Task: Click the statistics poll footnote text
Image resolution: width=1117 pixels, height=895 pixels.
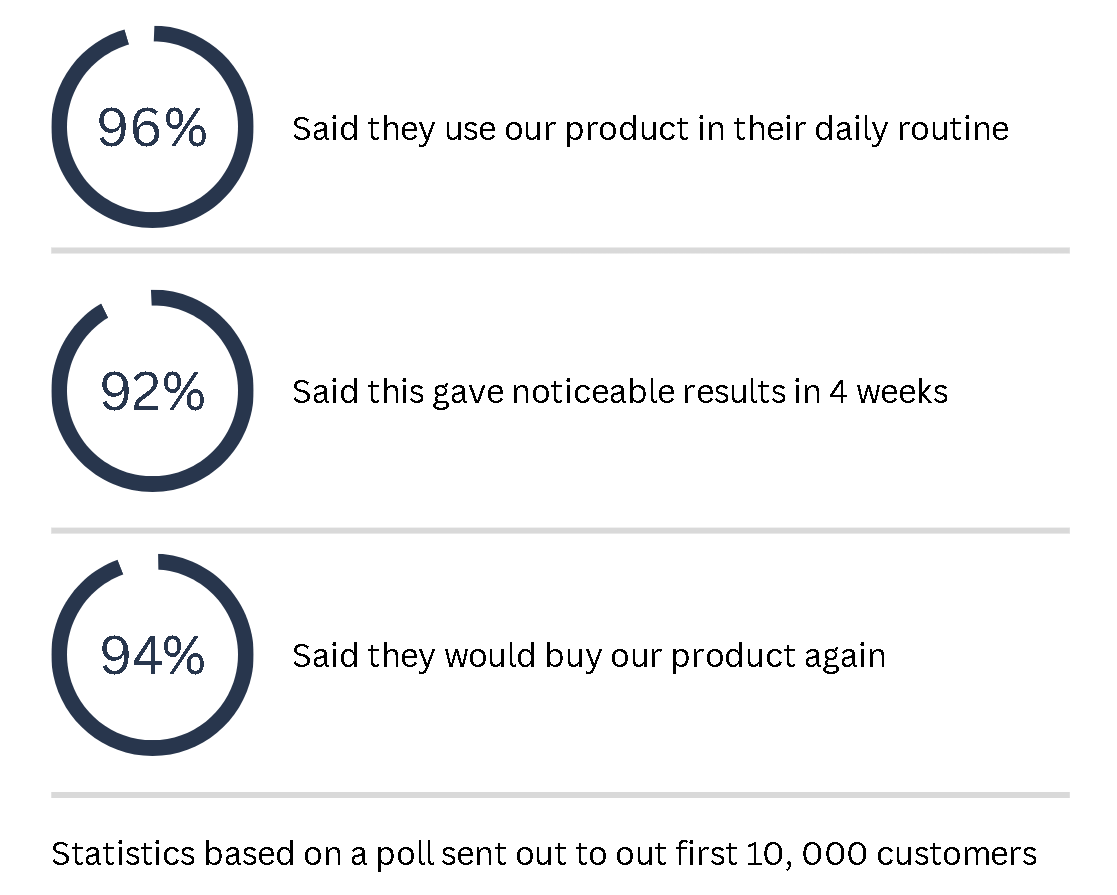Action: pyautogui.click(x=544, y=854)
